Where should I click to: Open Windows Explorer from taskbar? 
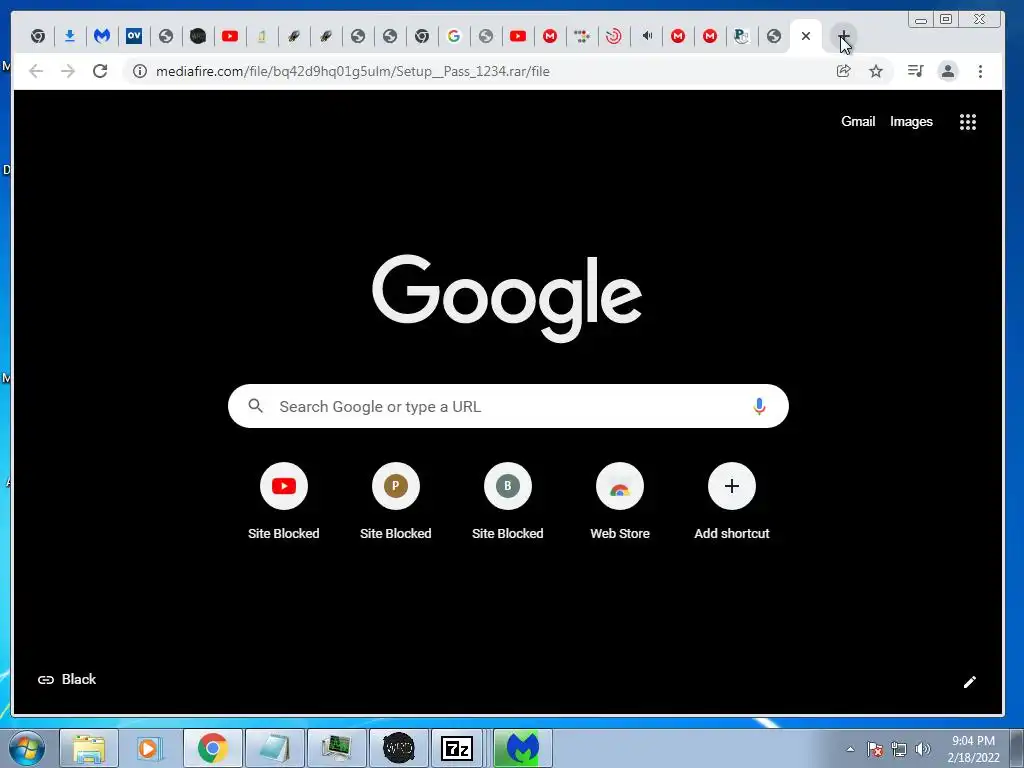pos(89,748)
